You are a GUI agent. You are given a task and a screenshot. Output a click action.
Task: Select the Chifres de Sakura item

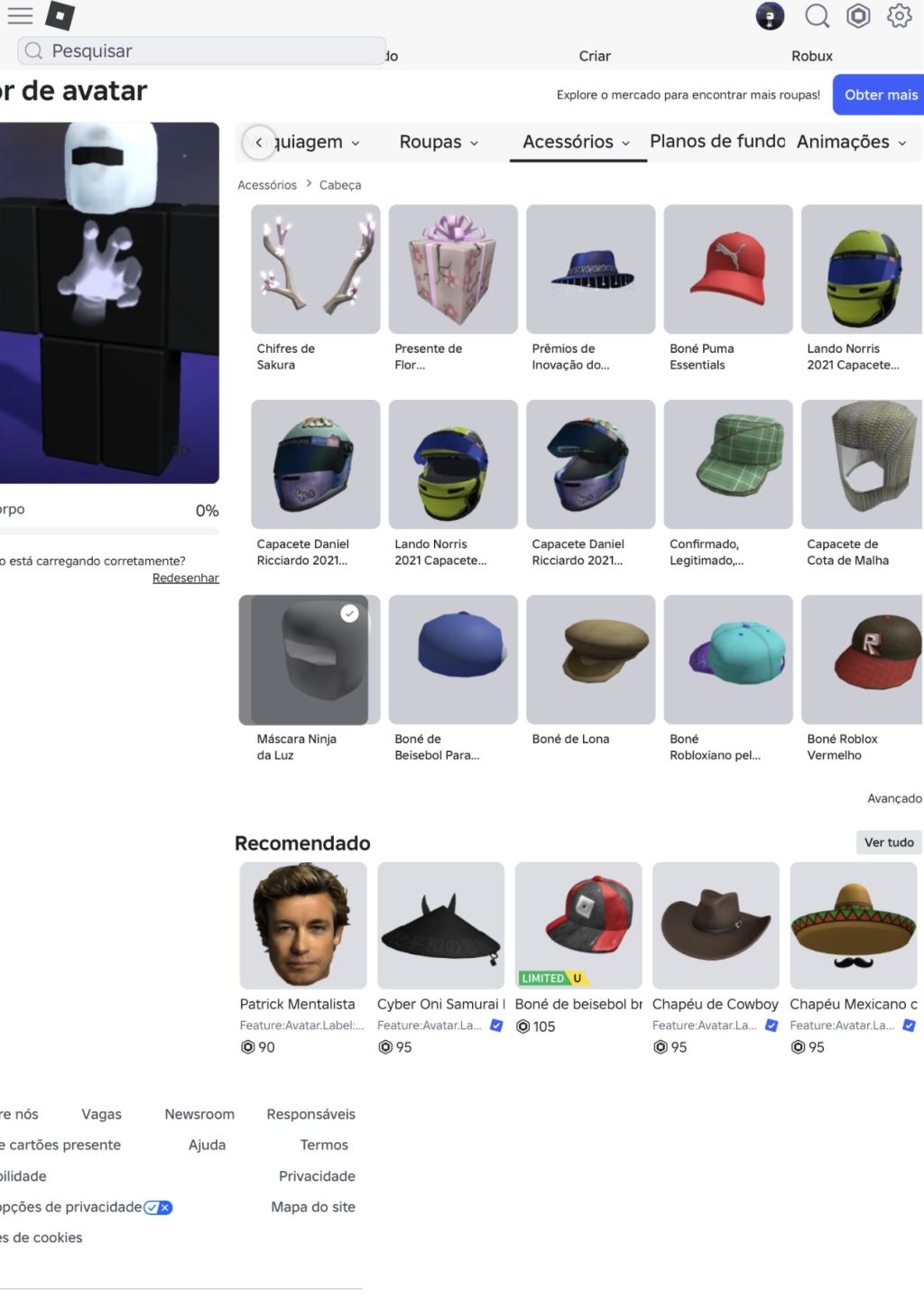[315, 269]
